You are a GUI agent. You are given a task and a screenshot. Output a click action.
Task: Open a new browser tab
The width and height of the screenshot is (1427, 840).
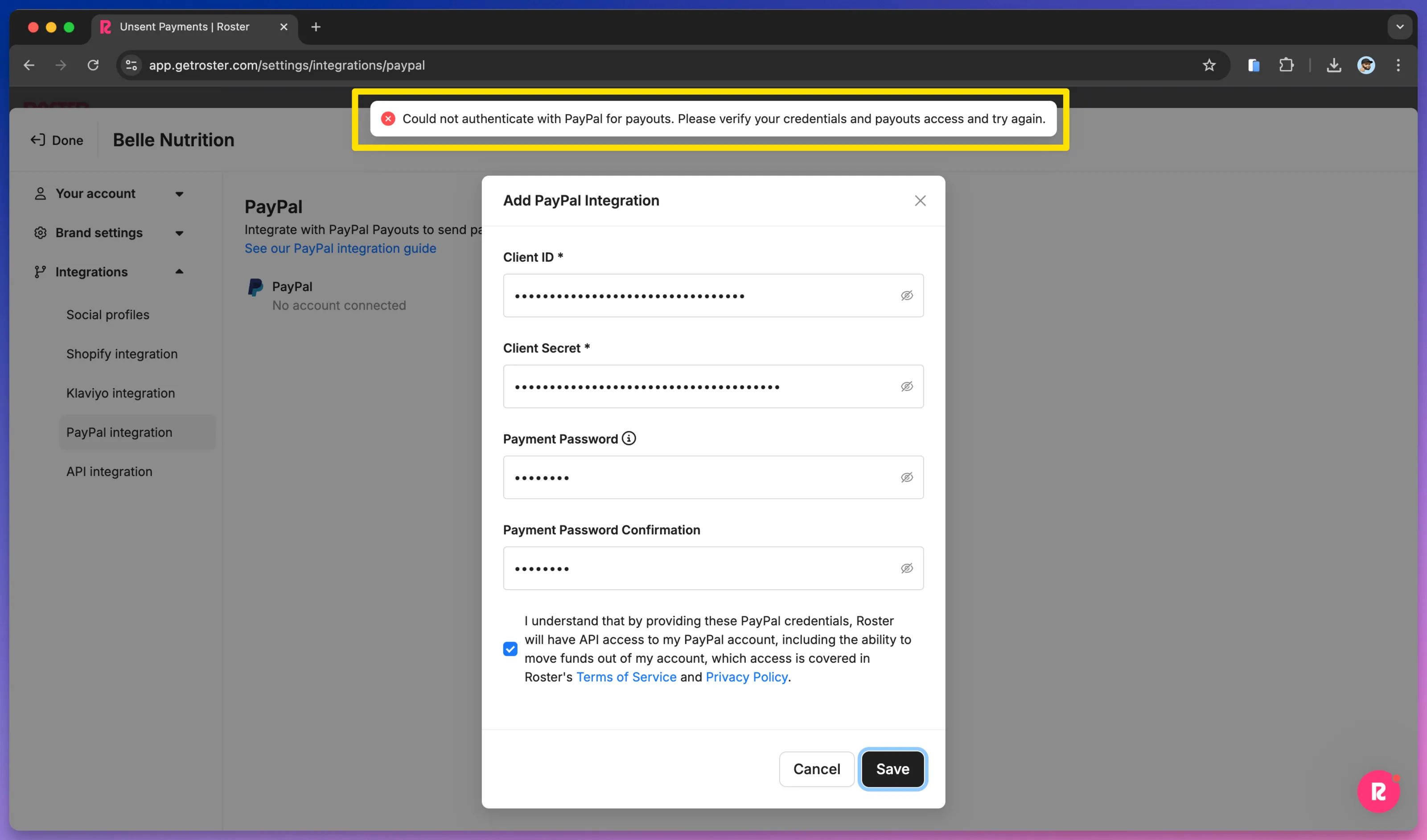tap(316, 27)
